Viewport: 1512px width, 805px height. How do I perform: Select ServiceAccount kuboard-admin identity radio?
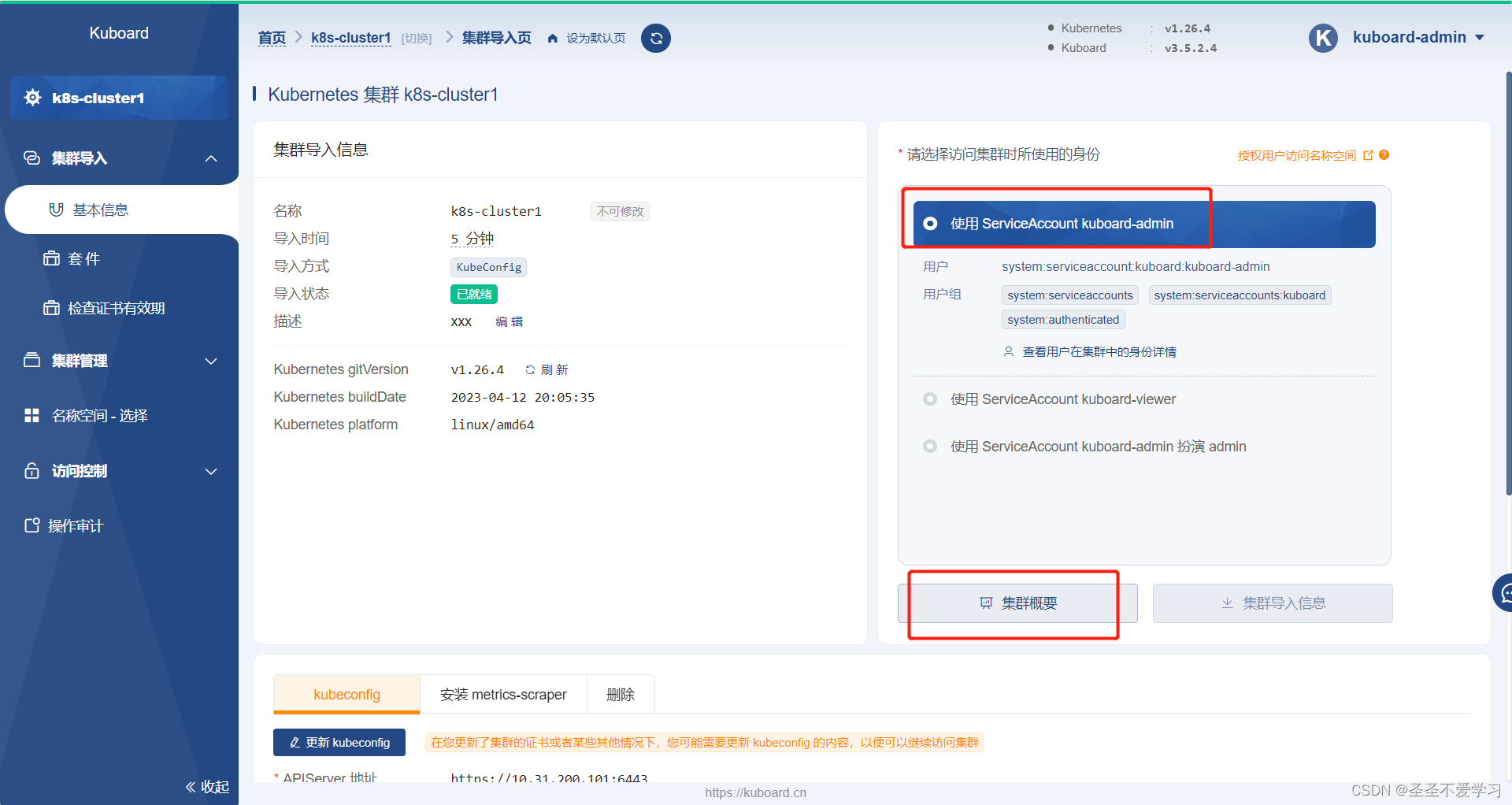[x=930, y=224]
